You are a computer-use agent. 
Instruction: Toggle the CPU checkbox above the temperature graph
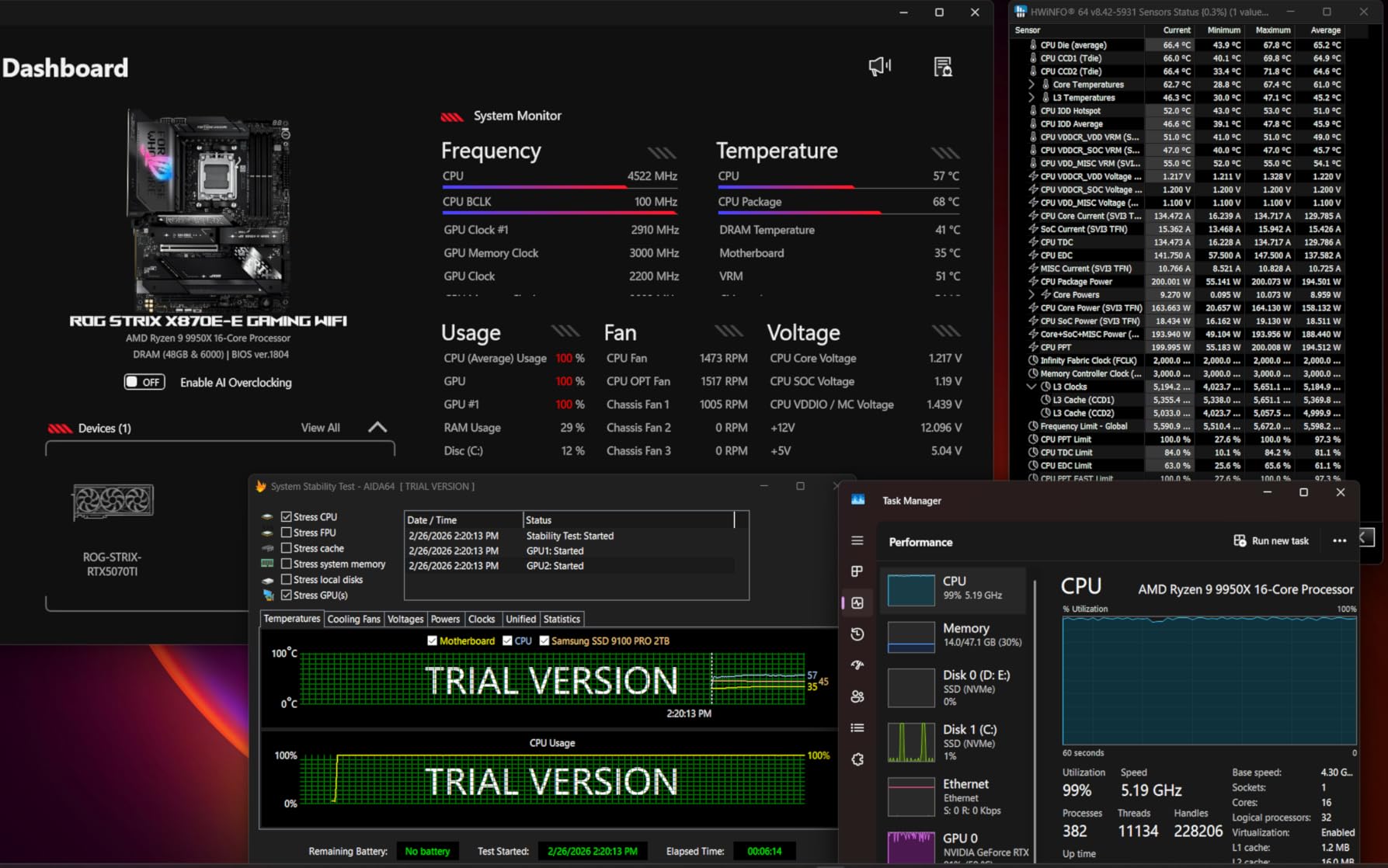click(507, 641)
